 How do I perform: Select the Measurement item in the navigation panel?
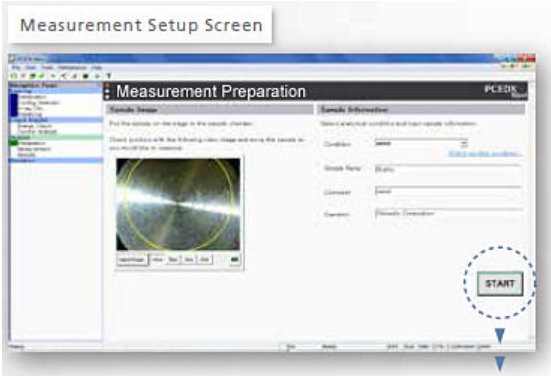34,149
